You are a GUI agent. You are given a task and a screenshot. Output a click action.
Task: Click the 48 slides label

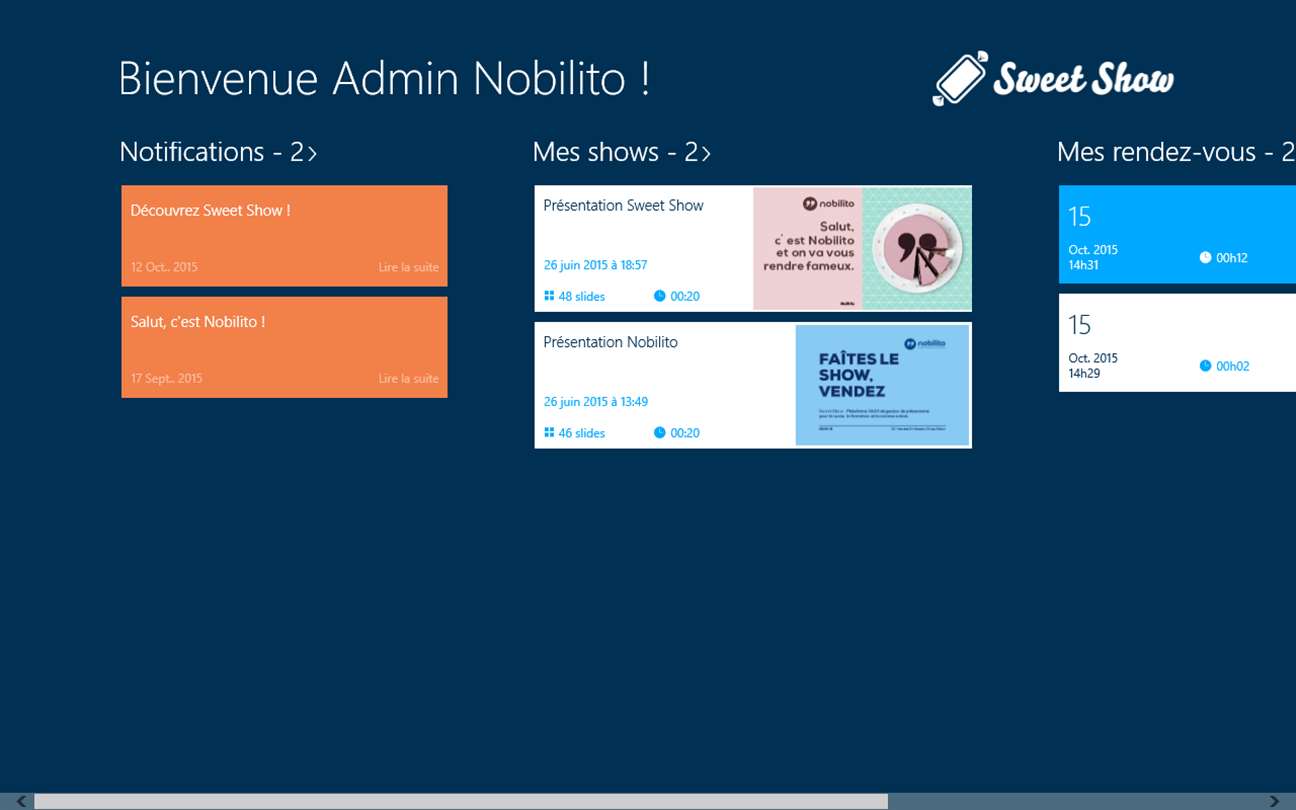pyautogui.click(x=582, y=296)
